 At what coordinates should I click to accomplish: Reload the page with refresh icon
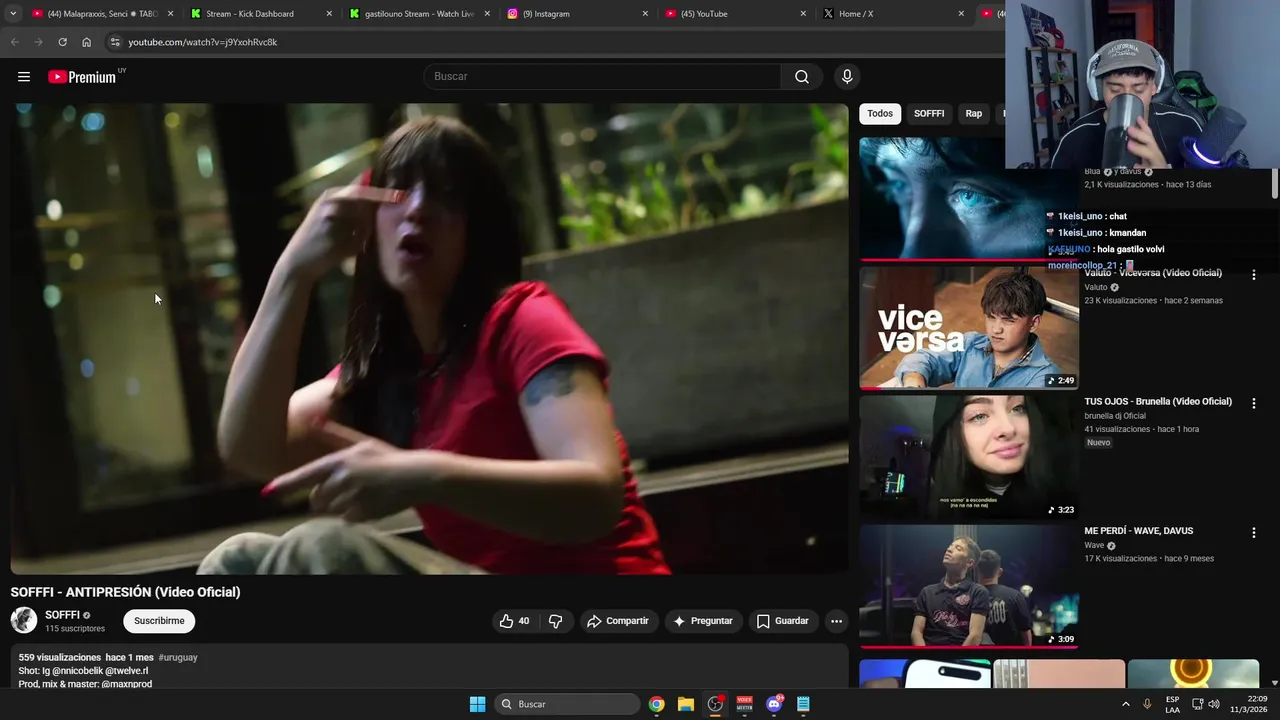pyautogui.click(x=62, y=42)
